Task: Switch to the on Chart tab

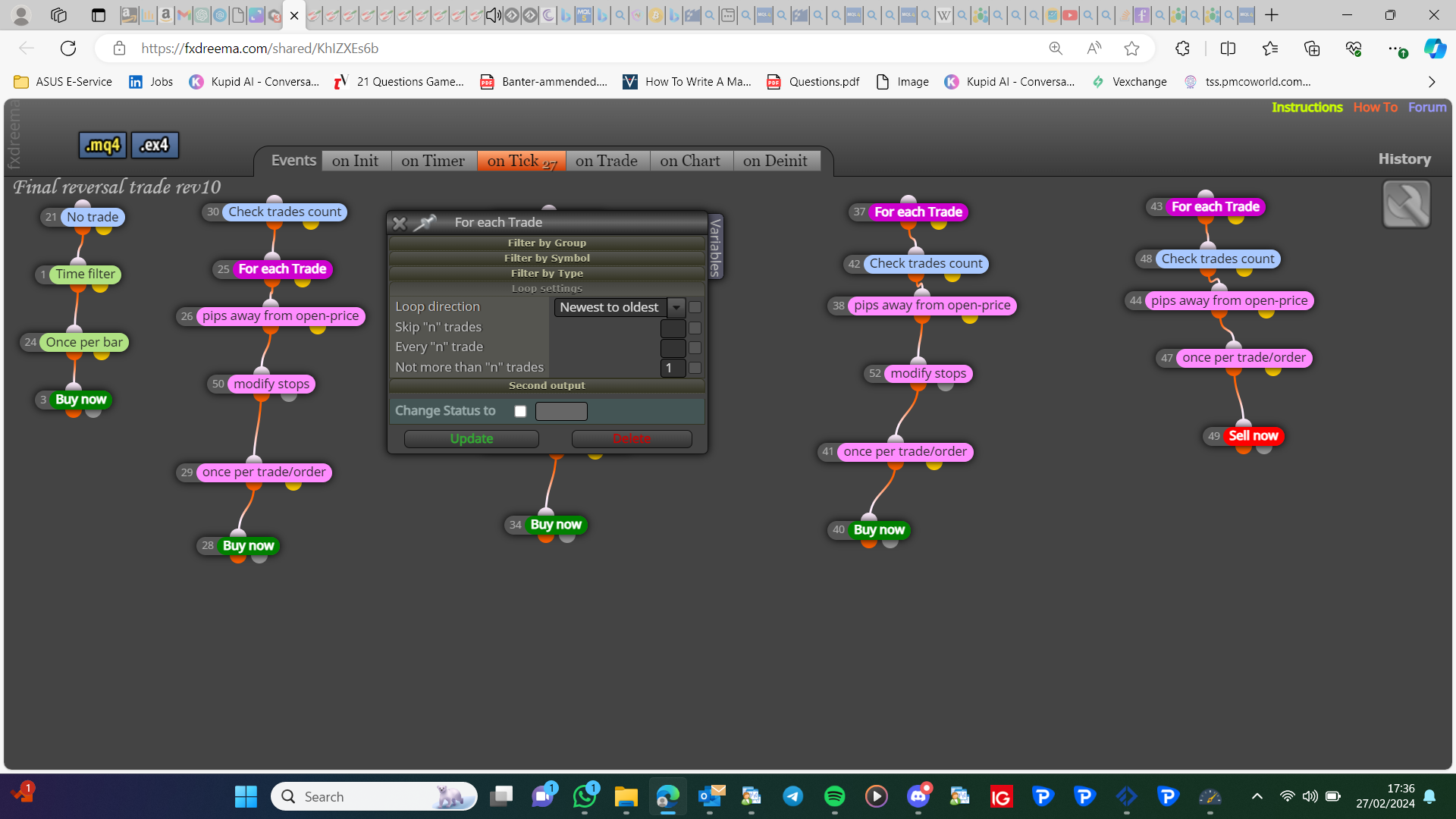Action: point(690,161)
